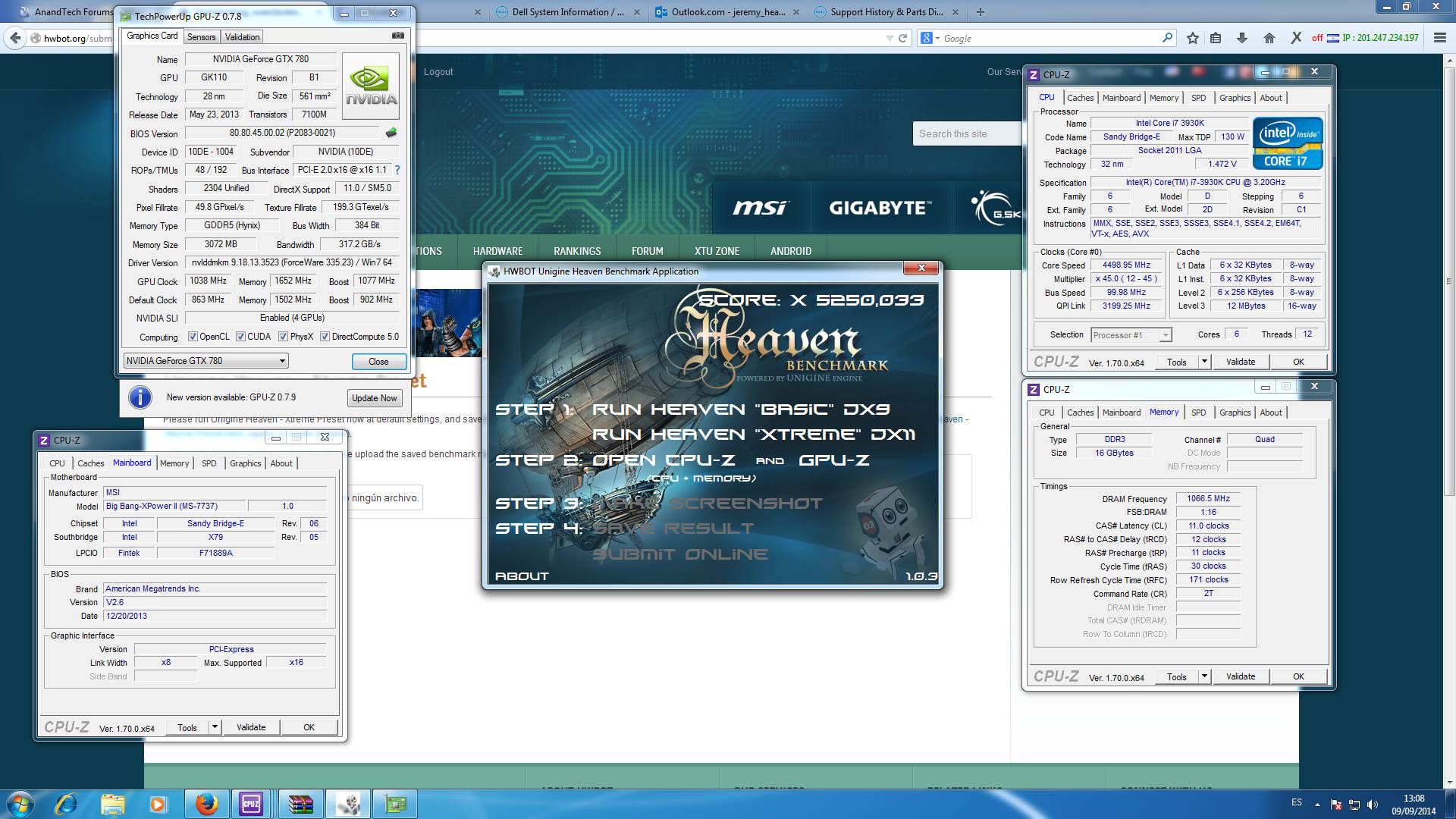The width and height of the screenshot is (1456, 819).
Task: Expand Tools arrow in CPU-Z Mainboard window
Action: point(215,727)
